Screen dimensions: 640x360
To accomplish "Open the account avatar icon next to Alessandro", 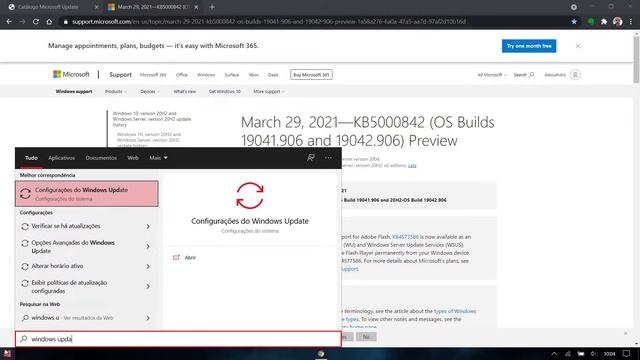I will [x=575, y=75].
